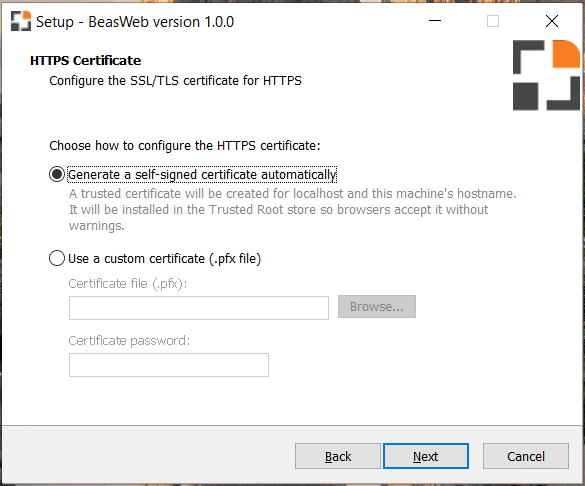Click 'Choose how to configure the HTTPS certificate:' text
Image resolution: width=585 pixels, height=486 pixels.
coord(185,145)
